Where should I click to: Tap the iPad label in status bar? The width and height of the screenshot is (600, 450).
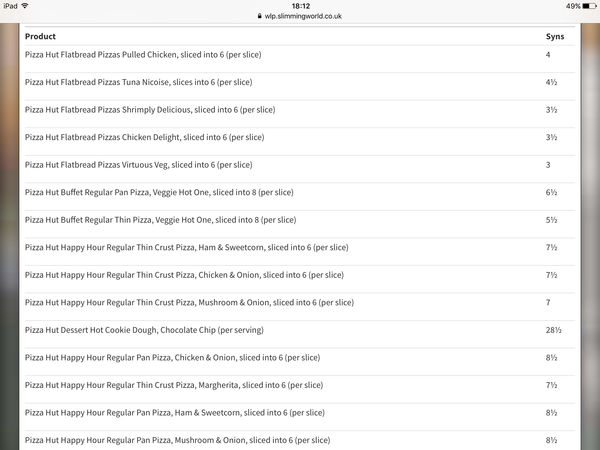pos(10,6)
